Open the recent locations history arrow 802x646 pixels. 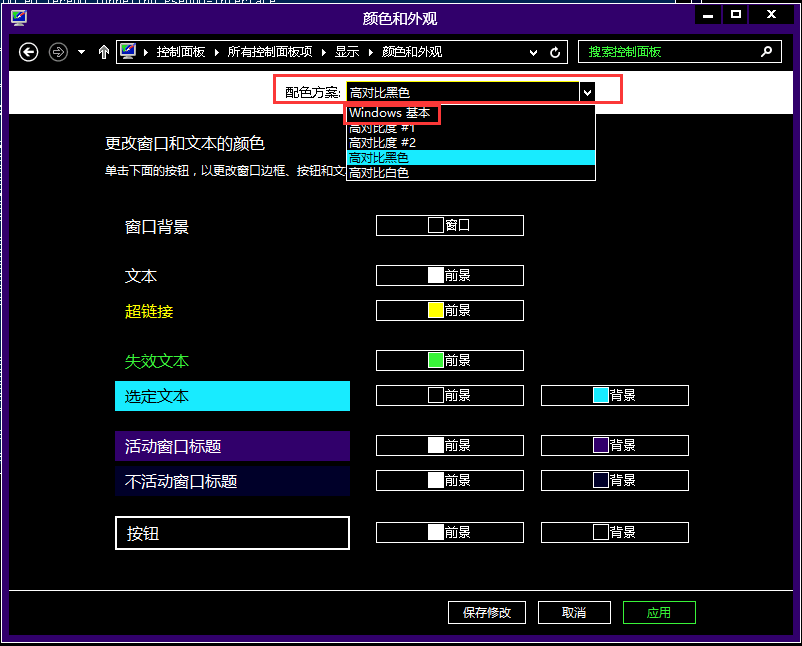81,52
